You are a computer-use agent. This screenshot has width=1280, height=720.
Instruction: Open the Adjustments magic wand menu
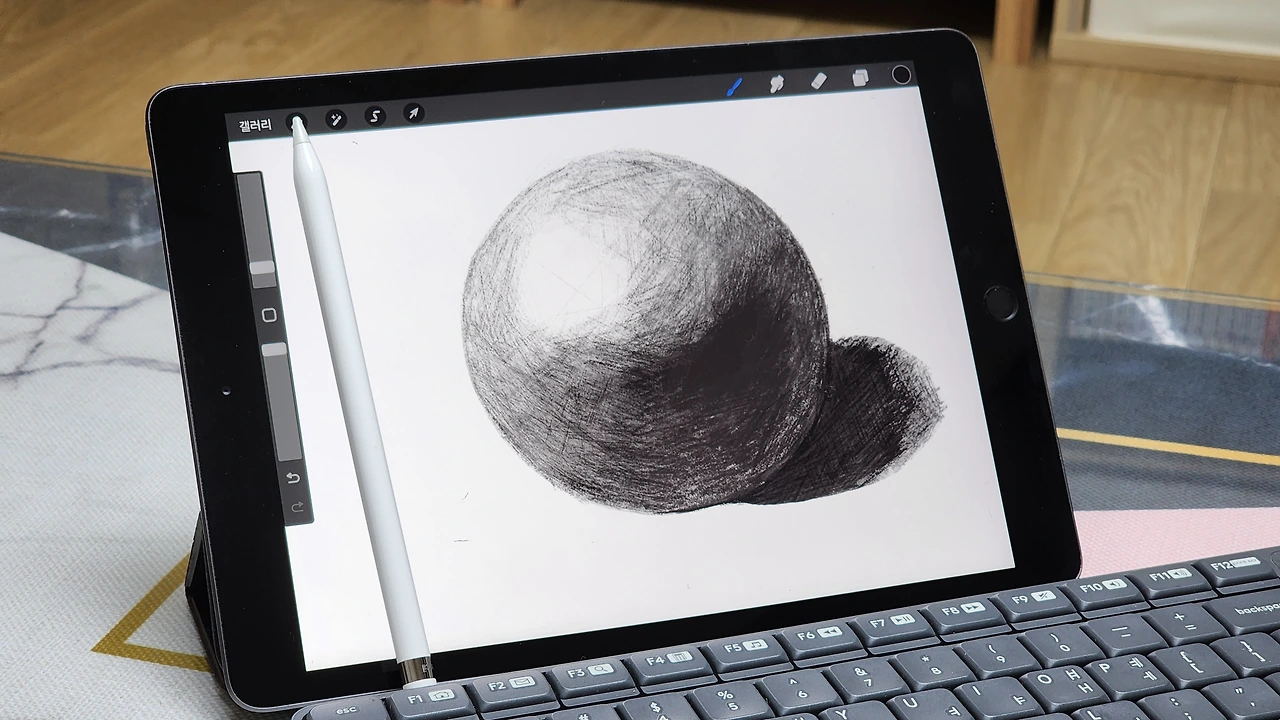click(x=336, y=120)
